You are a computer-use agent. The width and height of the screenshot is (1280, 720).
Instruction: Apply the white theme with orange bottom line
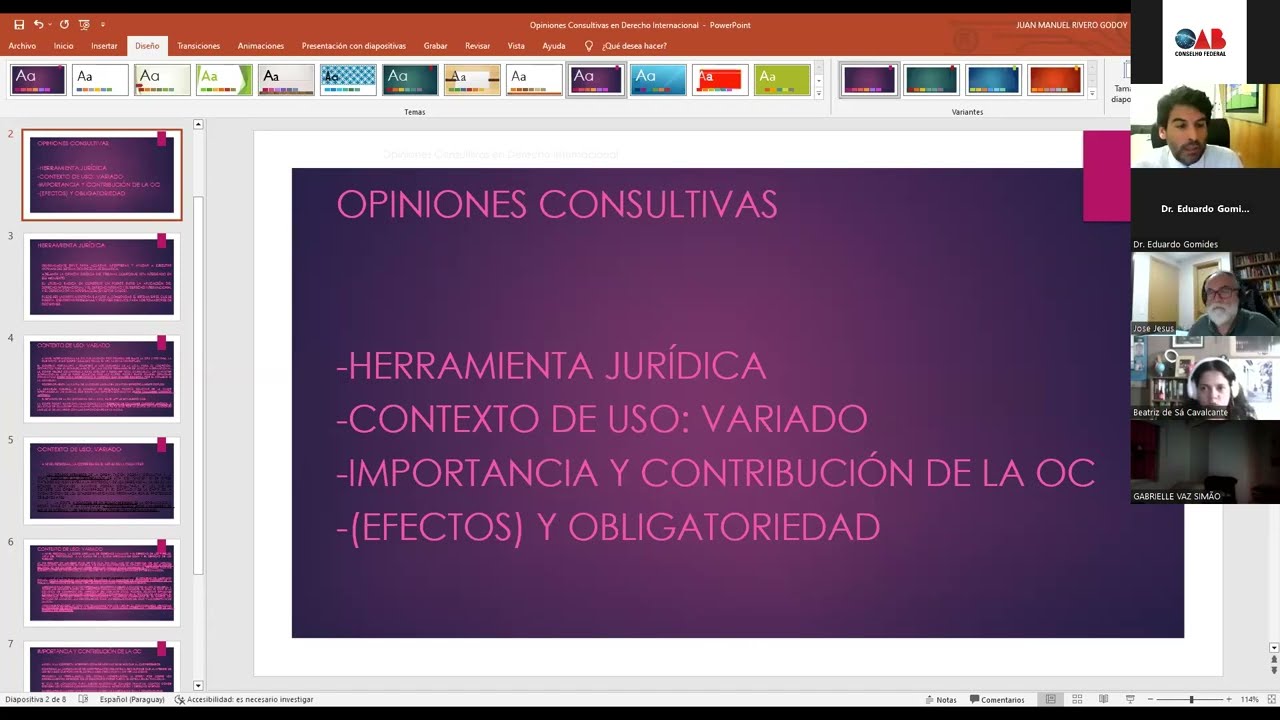pos(534,80)
